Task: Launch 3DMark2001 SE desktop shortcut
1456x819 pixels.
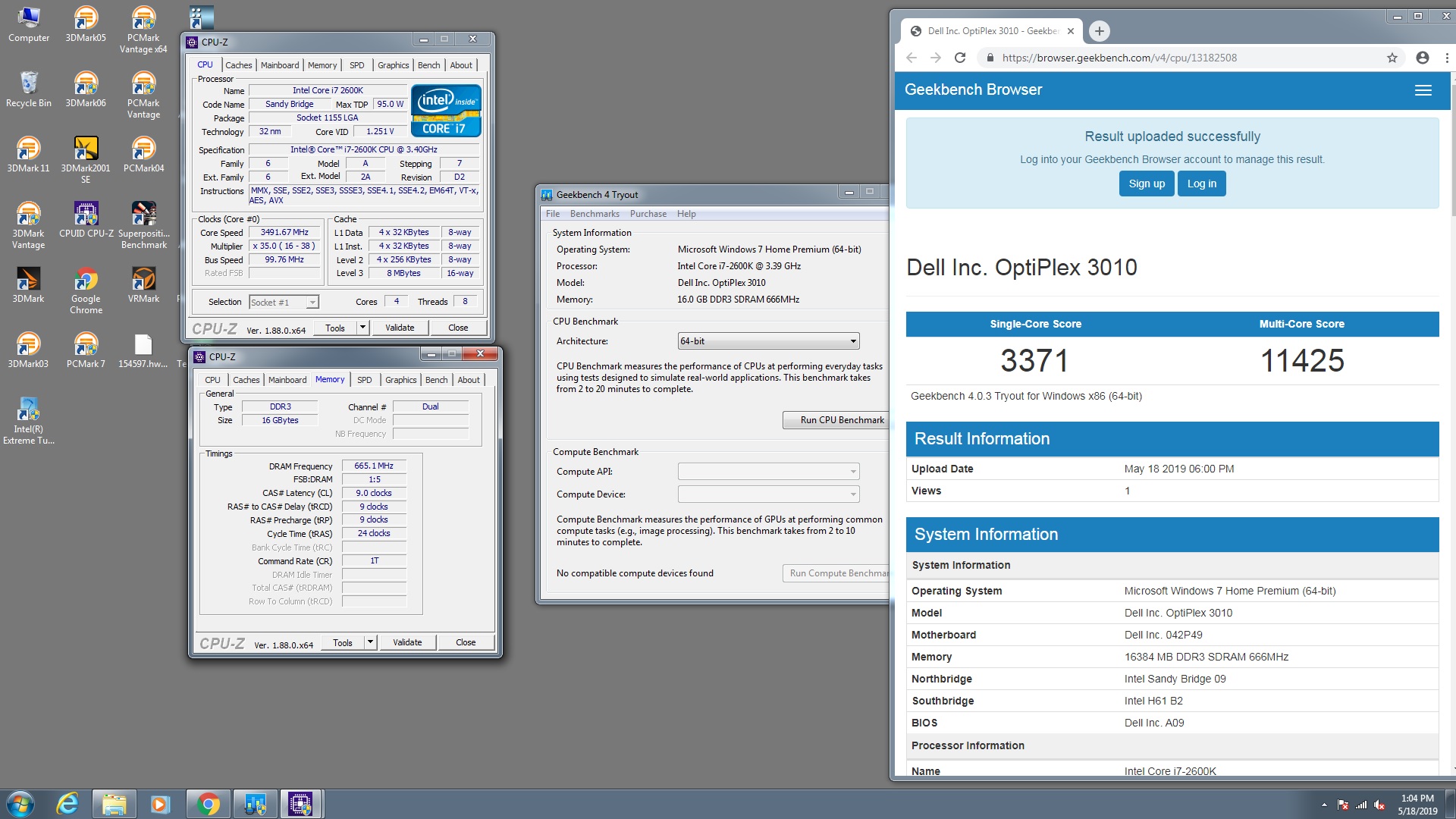Action: coord(86,160)
